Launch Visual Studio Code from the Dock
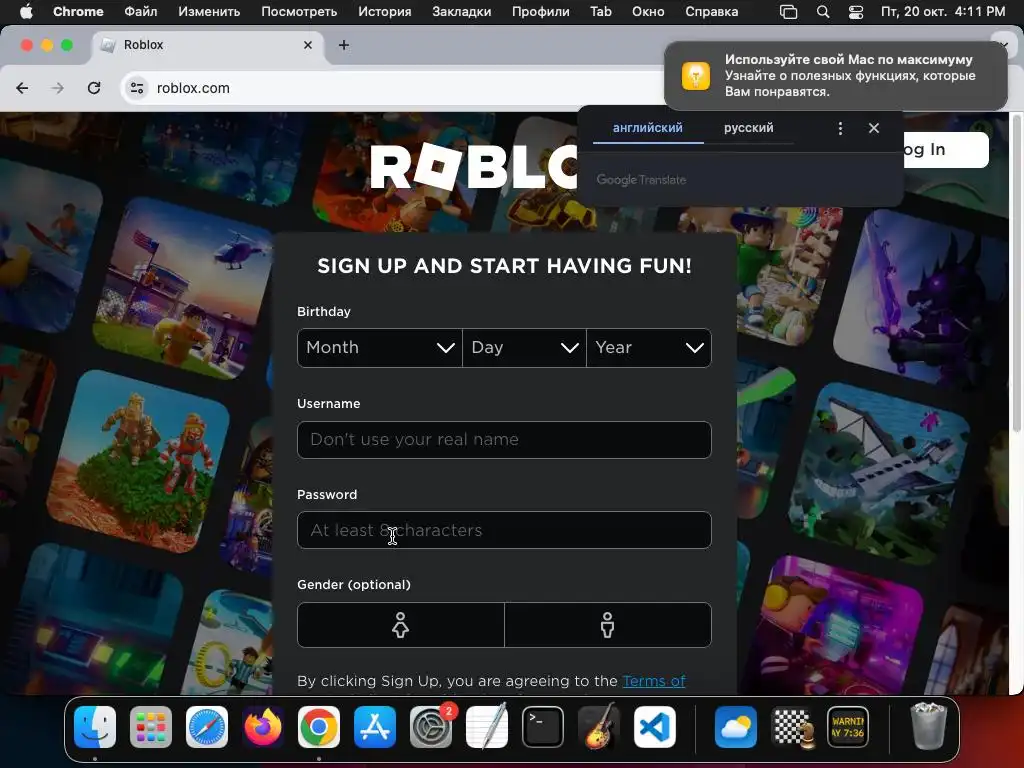Screen dimensions: 1024x768 [x=655, y=727]
